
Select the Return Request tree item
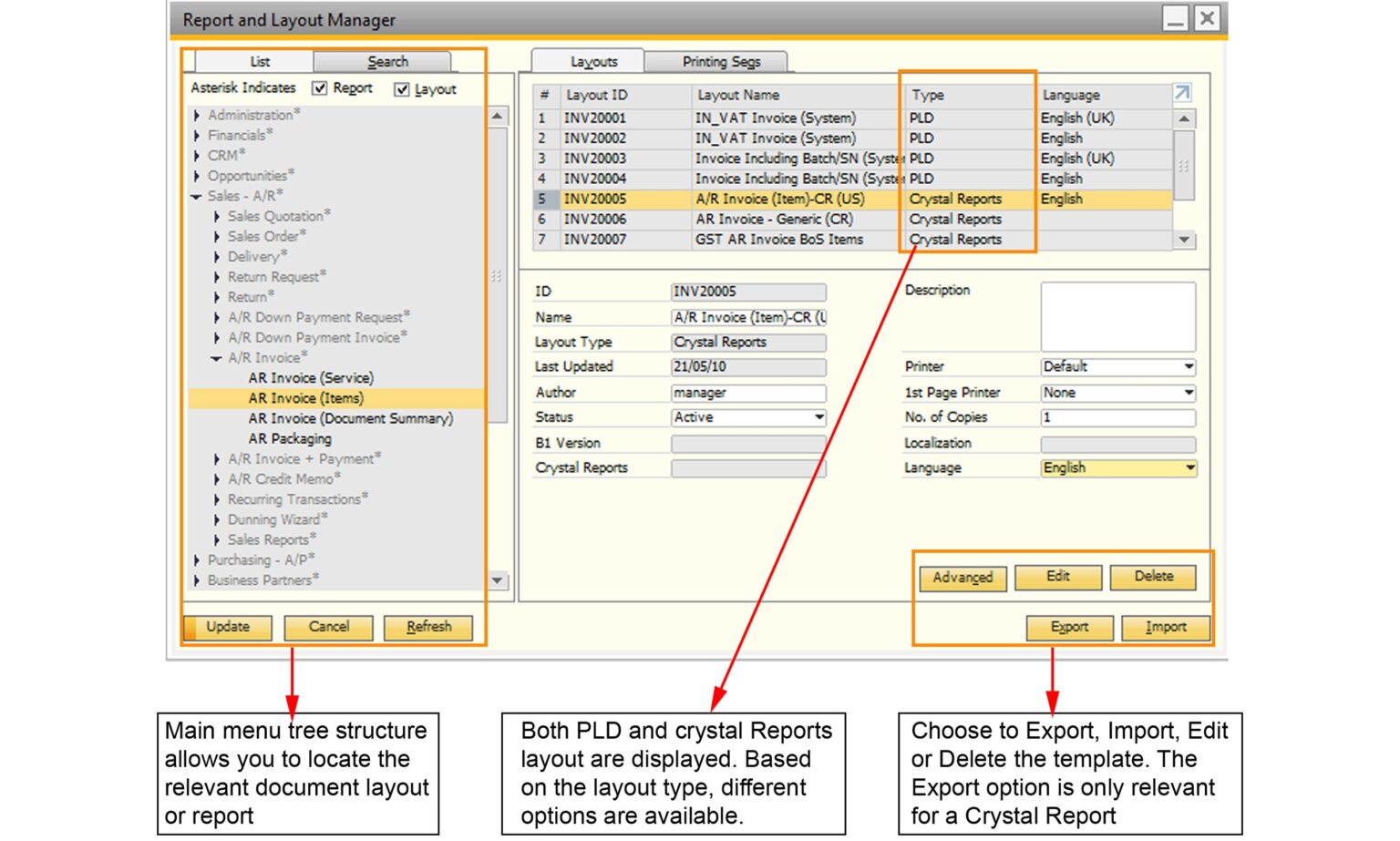pyautogui.click(x=276, y=277)
